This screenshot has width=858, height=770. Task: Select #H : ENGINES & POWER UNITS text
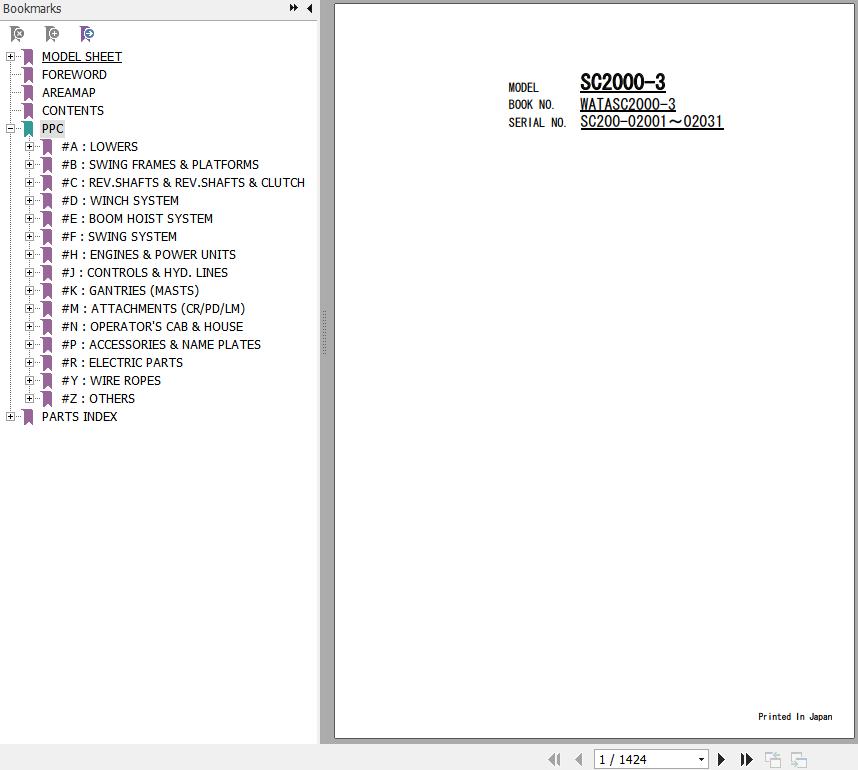click(x=148, y=255)
